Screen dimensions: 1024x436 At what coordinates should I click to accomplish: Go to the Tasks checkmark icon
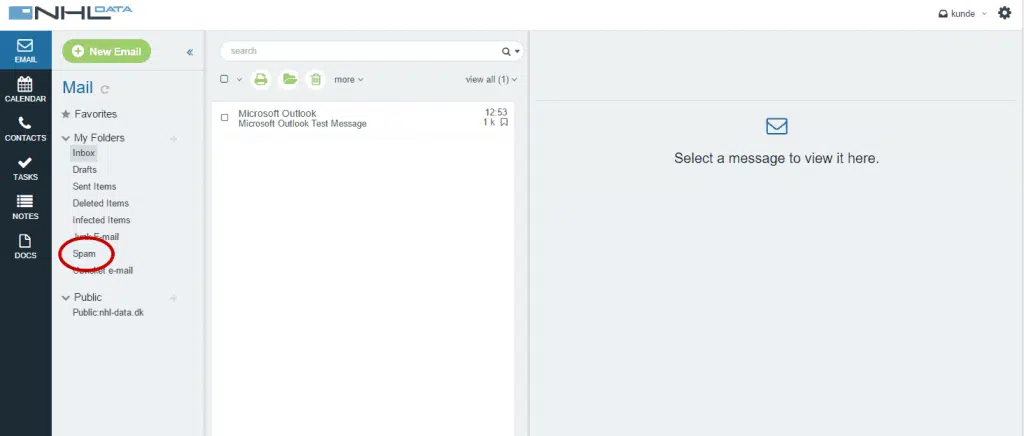(x=25, y=168)
